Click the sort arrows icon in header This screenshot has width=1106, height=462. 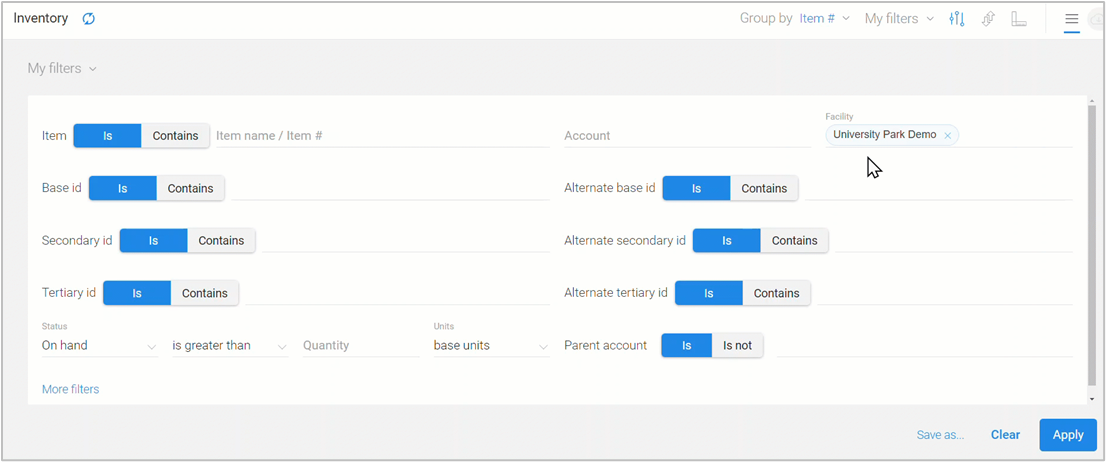click(x=988, y=19)
